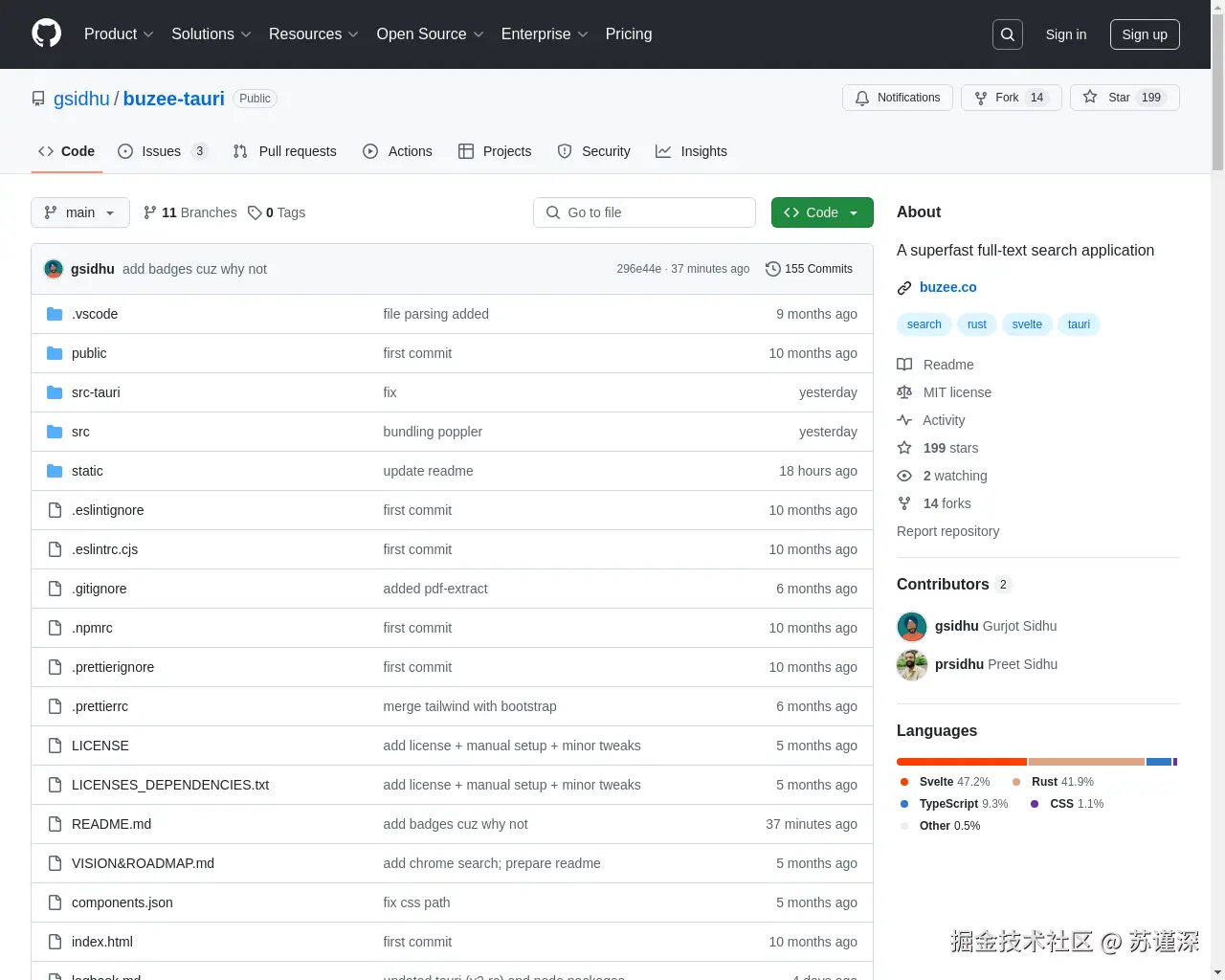
Task: Click gsidhu avatar in Contributors list
Action: (912, 627)
